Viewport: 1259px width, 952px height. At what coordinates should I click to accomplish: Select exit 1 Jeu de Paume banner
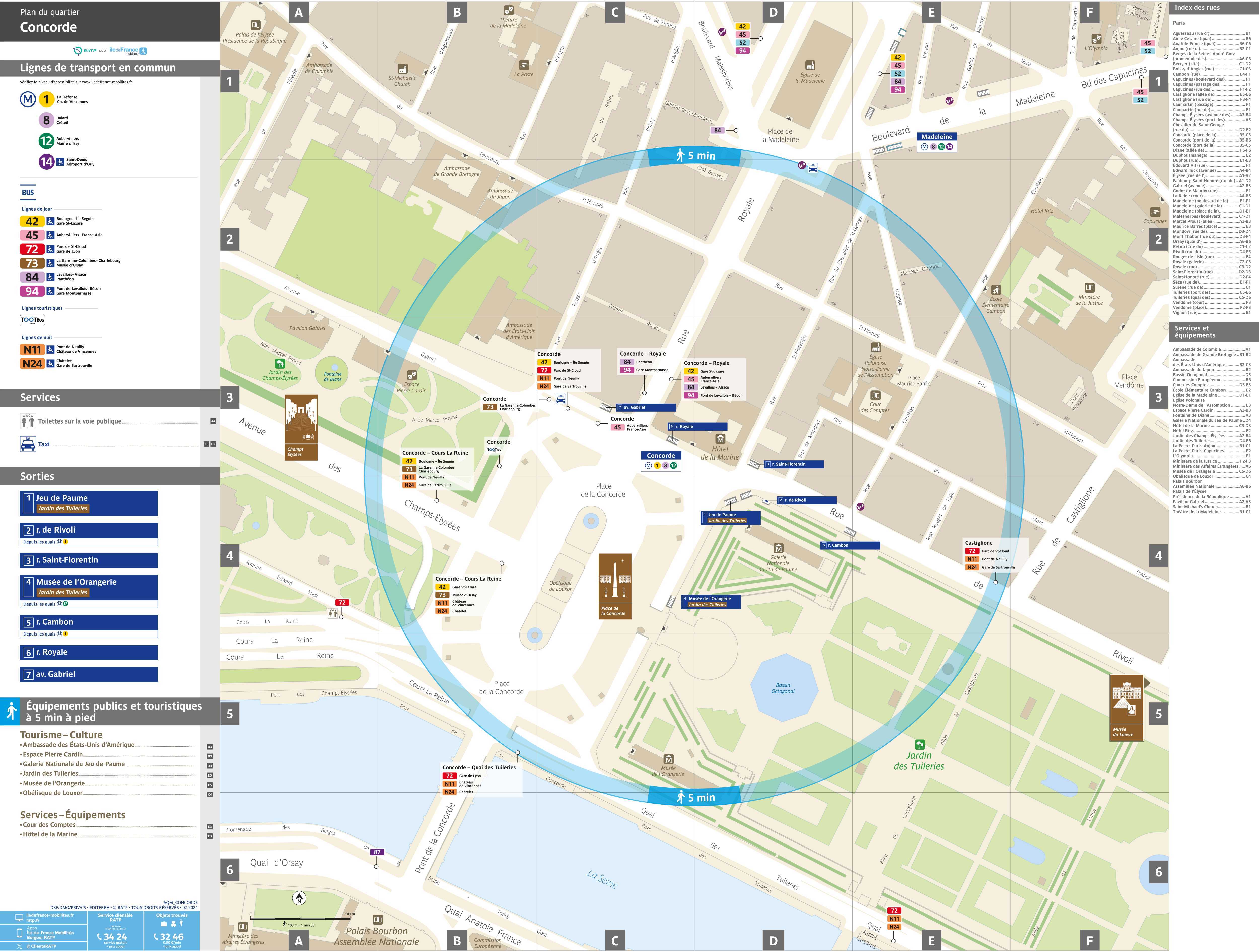point(88,503)
